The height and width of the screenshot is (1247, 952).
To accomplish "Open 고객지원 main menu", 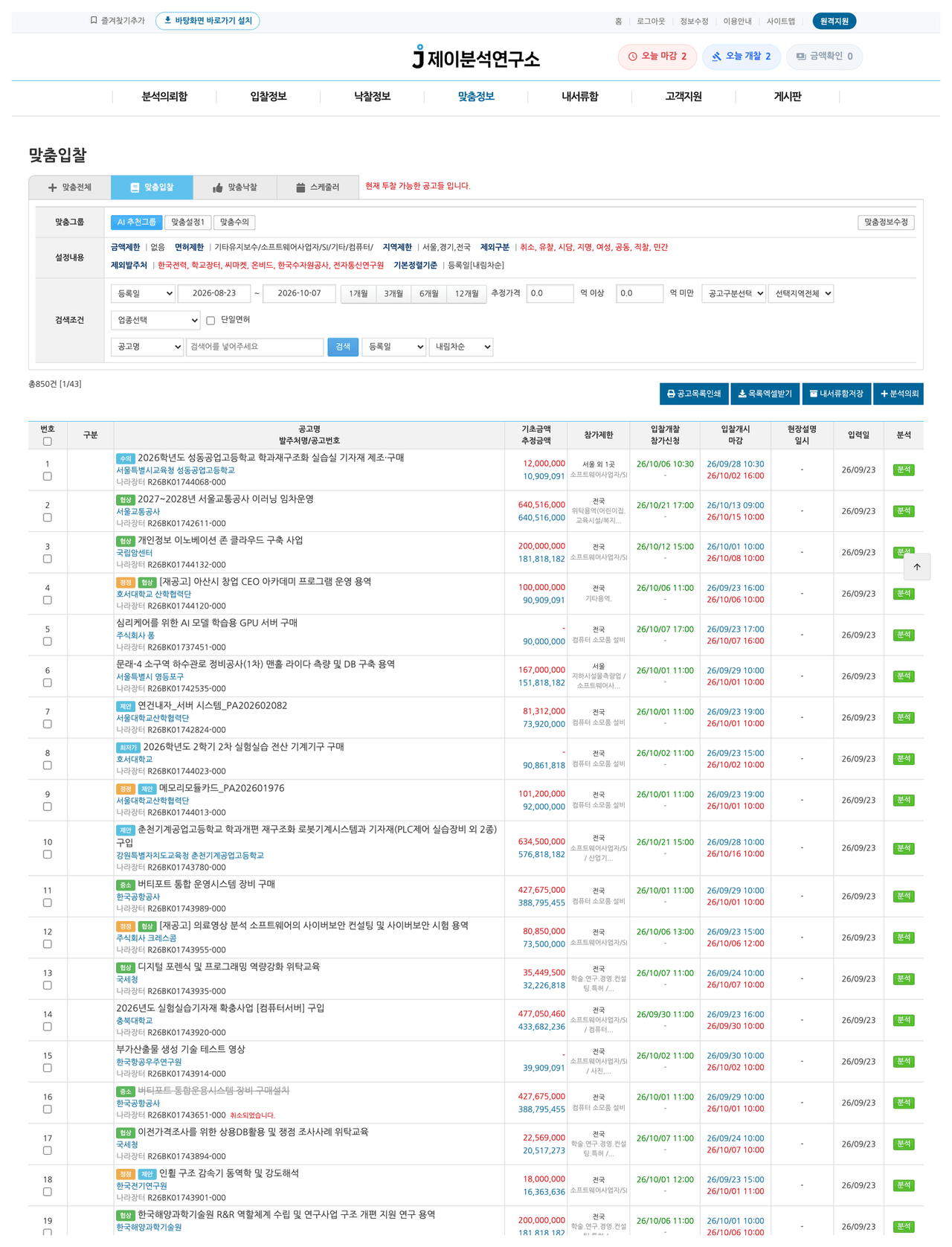I will (684, 97).
